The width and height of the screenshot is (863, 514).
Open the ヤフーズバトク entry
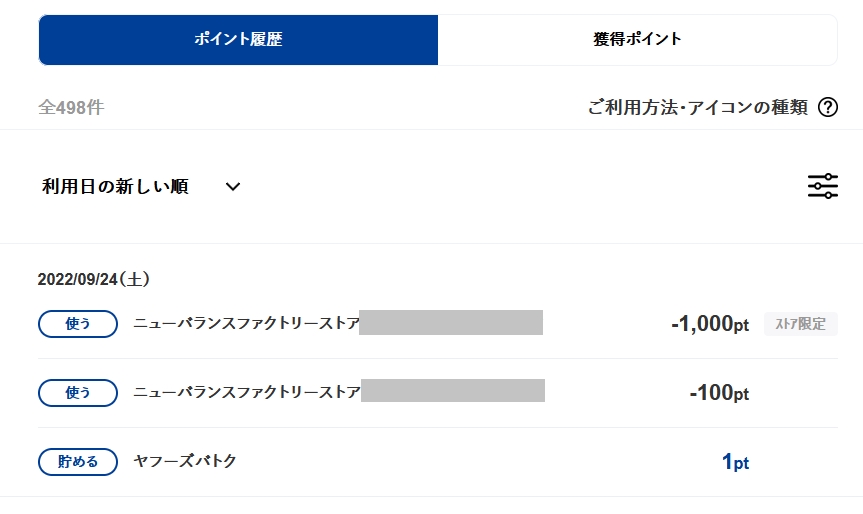coord(185,462)
